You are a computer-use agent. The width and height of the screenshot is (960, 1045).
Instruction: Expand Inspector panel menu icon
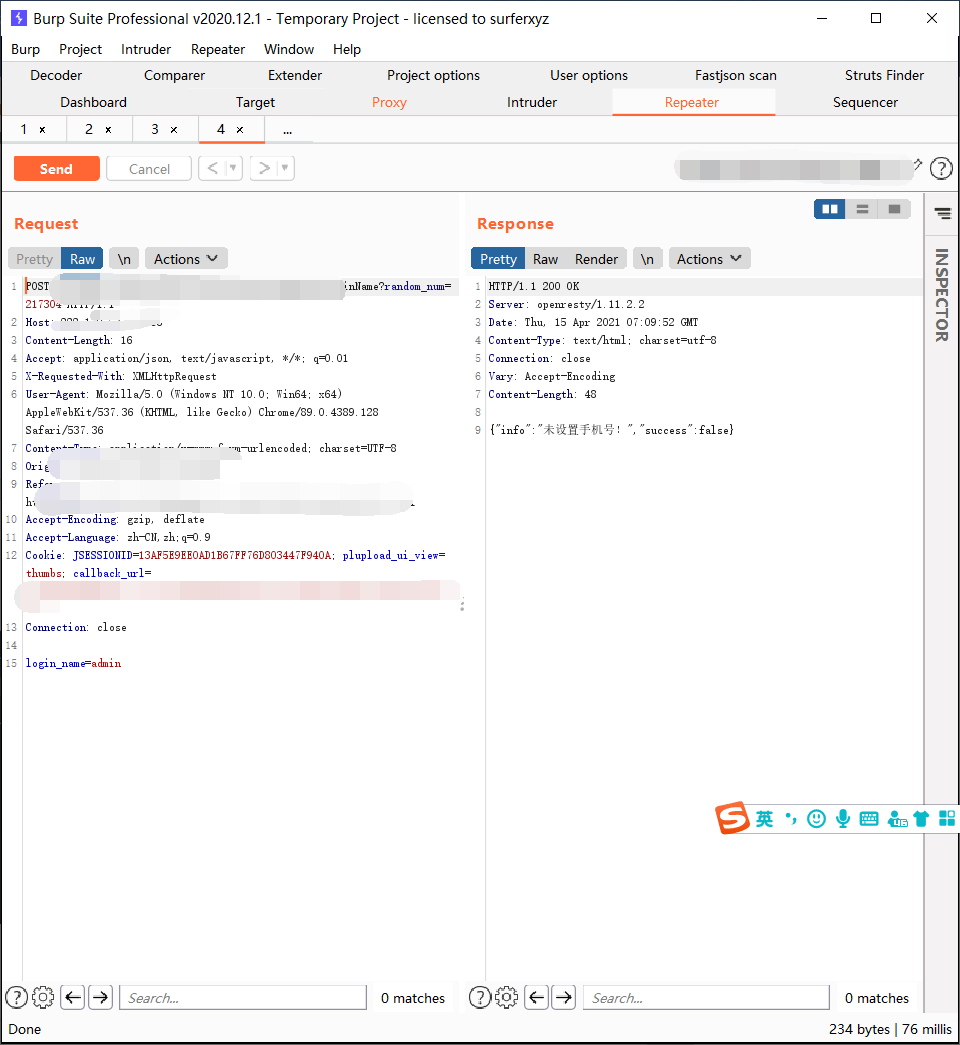[943, 213]
